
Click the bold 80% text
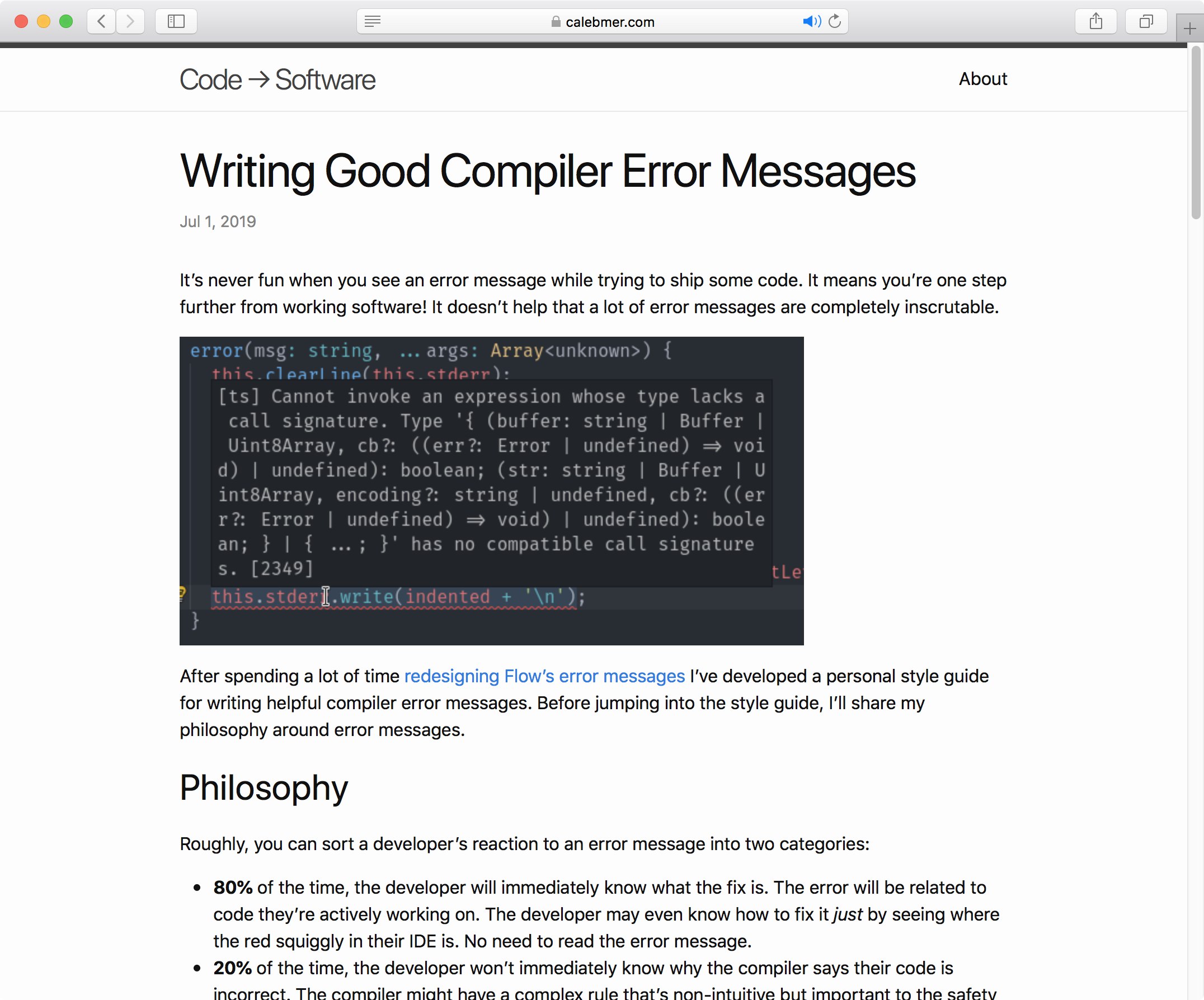coord(233,887)
